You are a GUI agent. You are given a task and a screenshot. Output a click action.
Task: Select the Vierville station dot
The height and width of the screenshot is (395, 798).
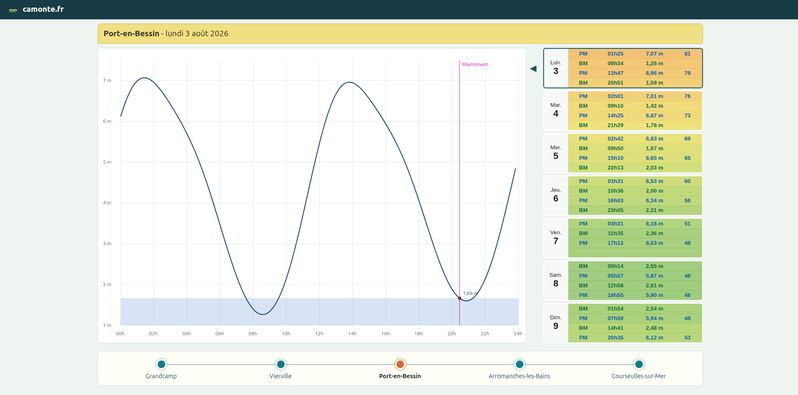coord(280,364)
